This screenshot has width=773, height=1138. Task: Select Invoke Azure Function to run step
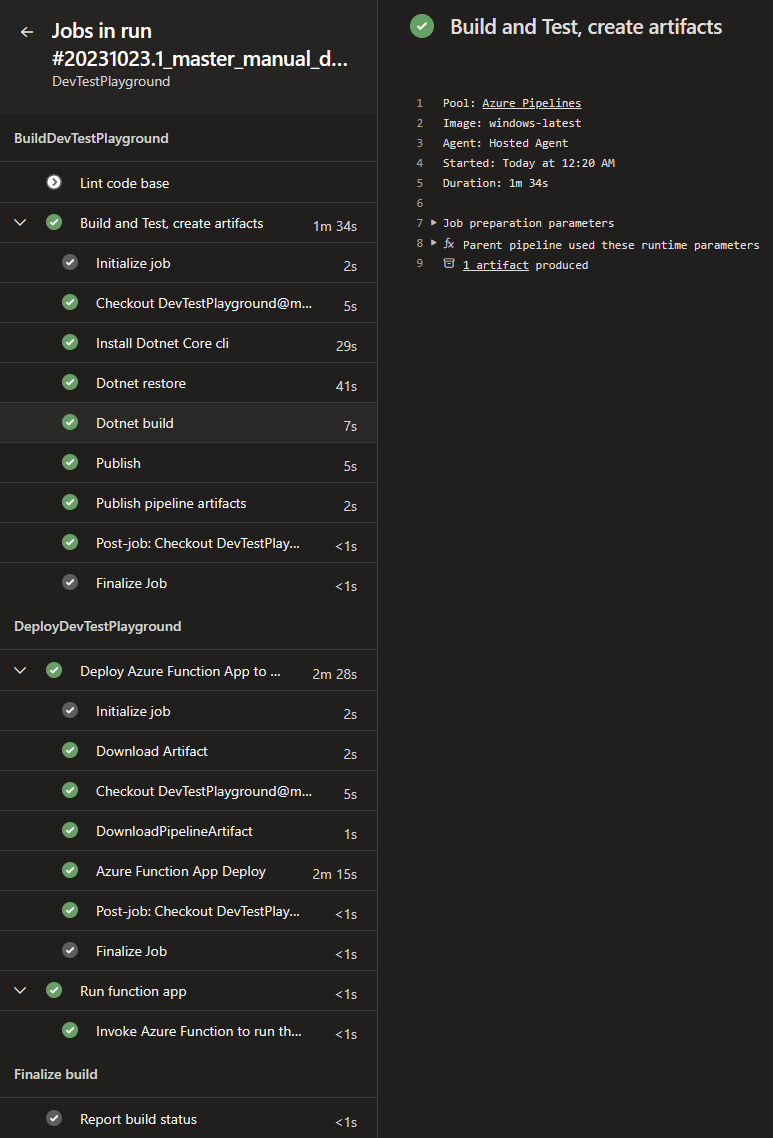coord(189,1031)
